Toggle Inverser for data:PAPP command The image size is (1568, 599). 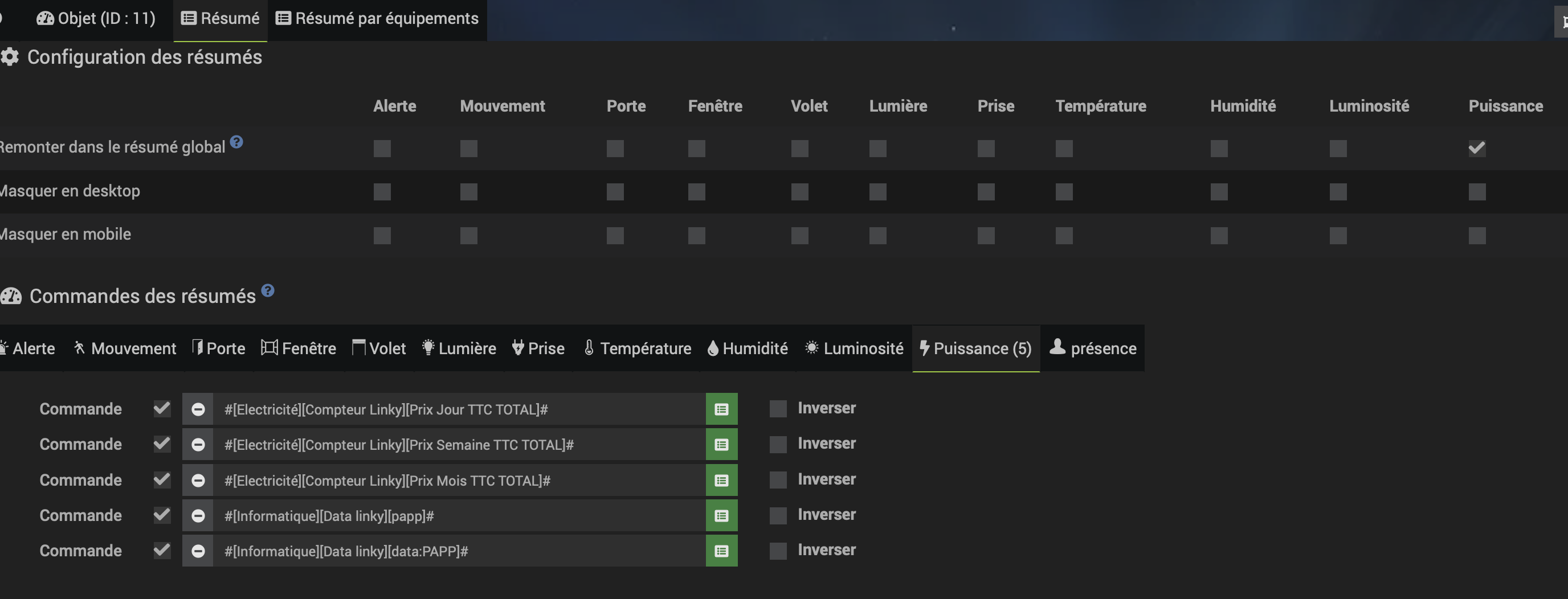(778, 551)
